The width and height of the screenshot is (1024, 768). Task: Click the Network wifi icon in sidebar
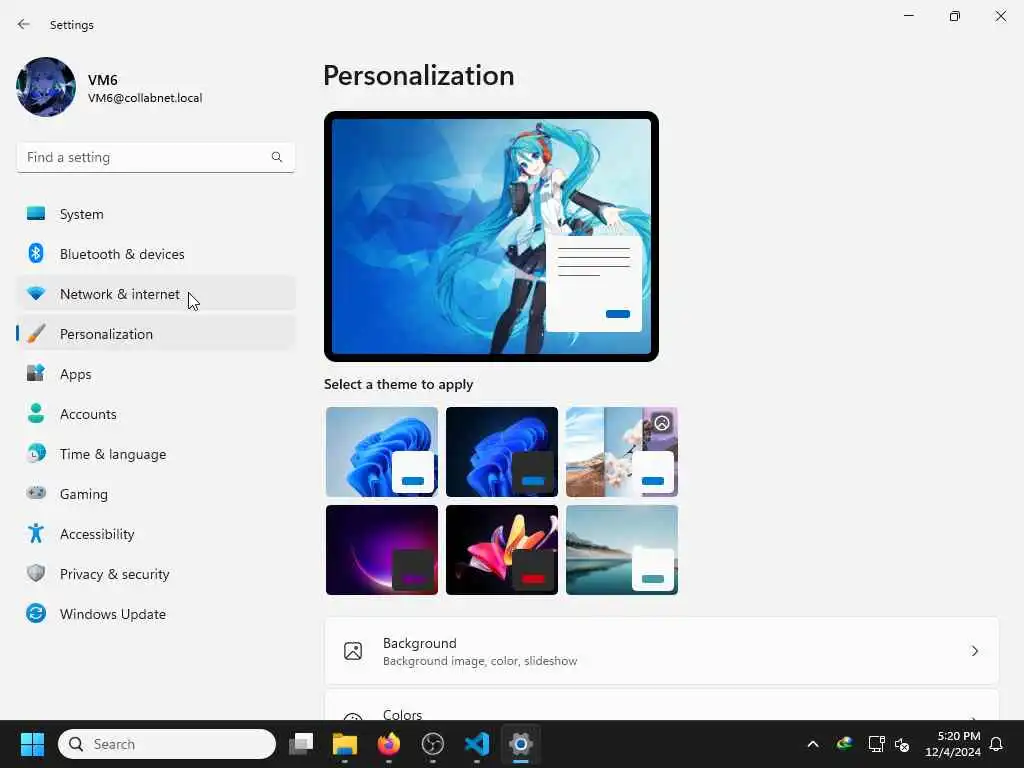(x=36, y=294)
